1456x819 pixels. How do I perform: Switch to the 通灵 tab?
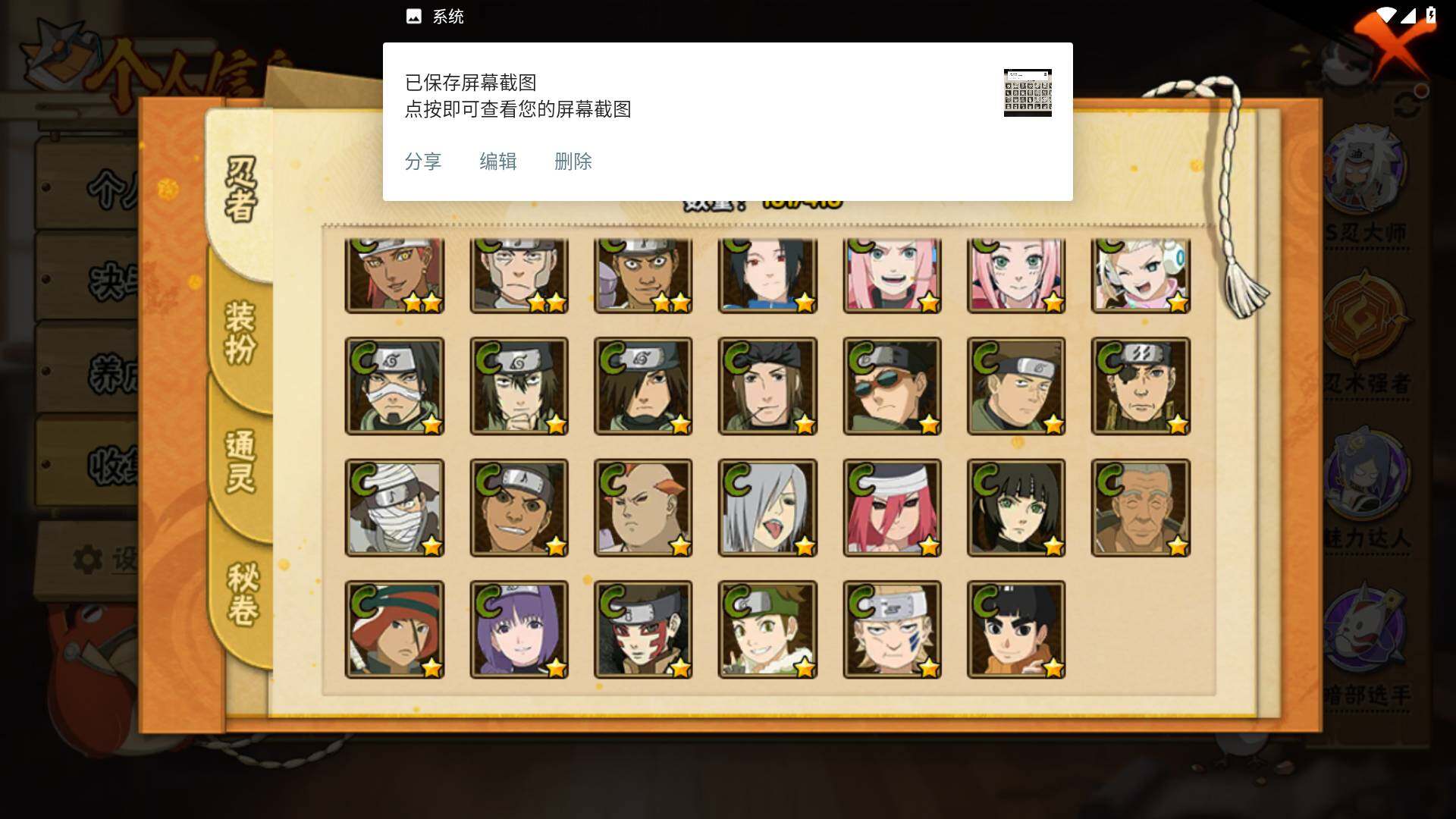(241, 463)
